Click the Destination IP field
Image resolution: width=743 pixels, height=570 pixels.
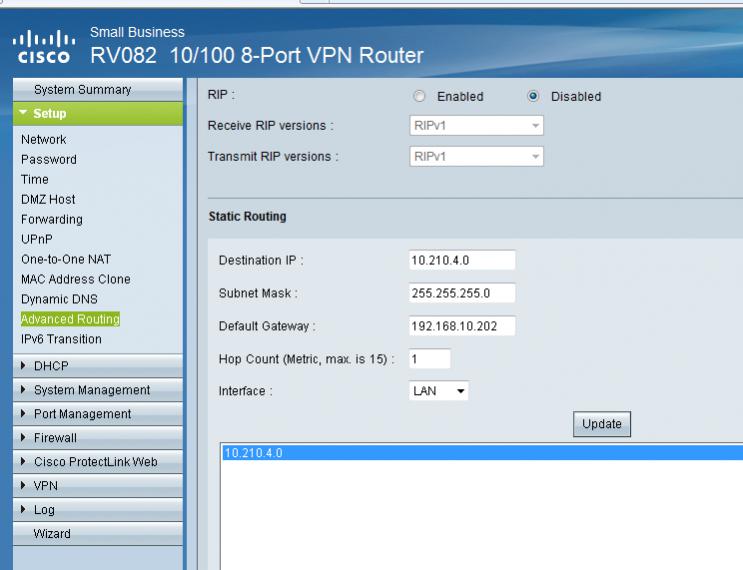click(x=462, y=261)
